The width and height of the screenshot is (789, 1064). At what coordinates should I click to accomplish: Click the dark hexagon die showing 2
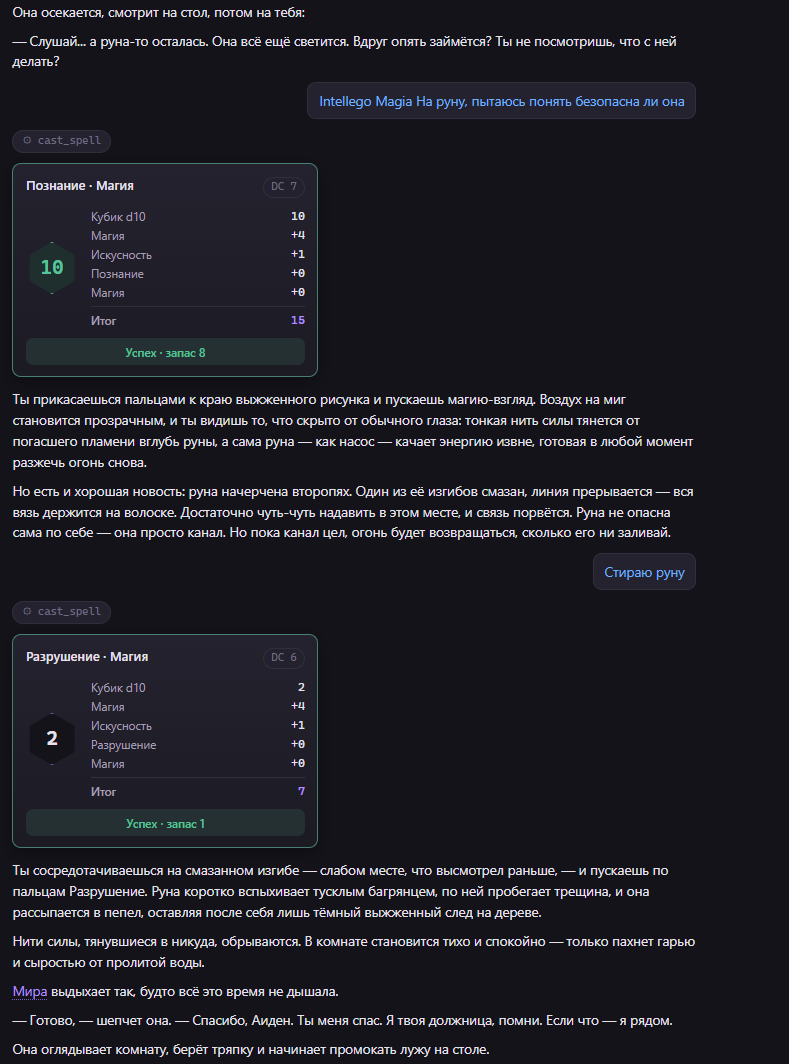coord(52,738)
